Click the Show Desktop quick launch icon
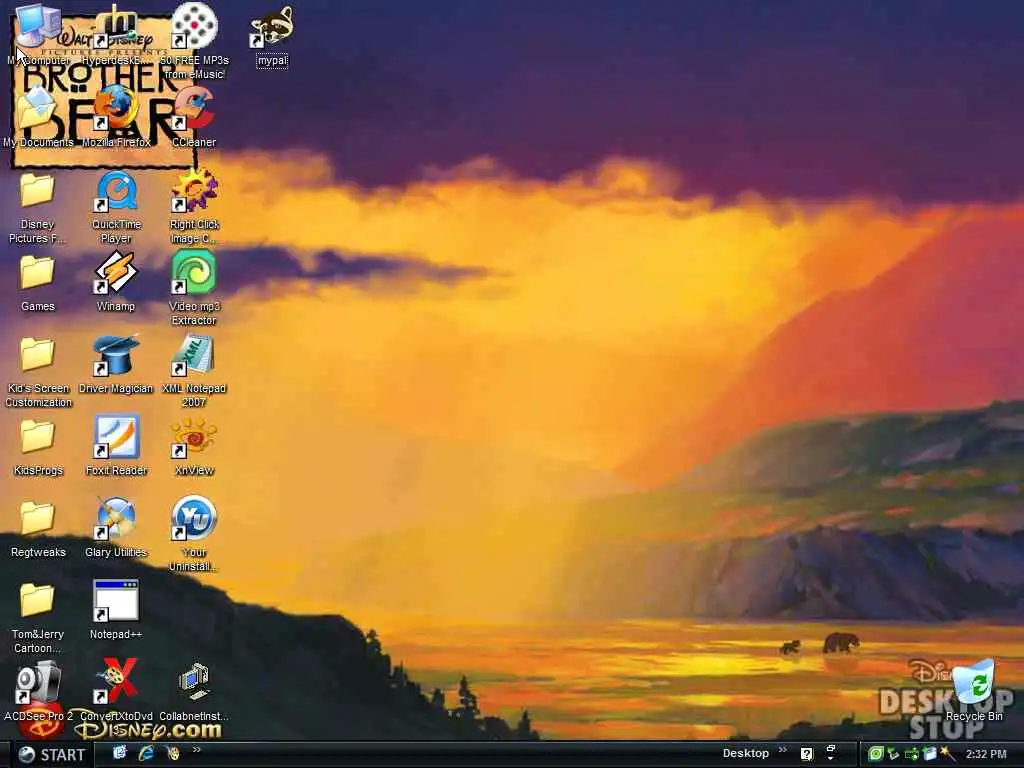1024x768 pixels. point(120,753)
